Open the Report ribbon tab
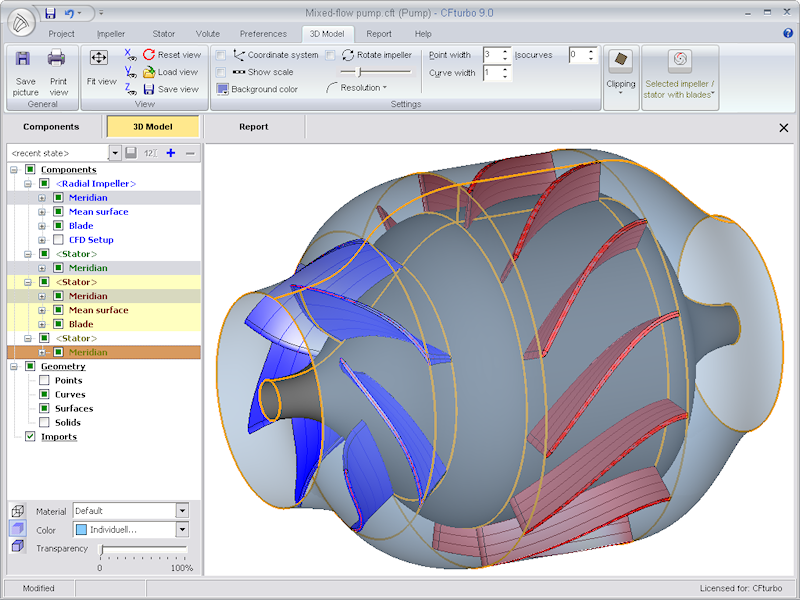The image size is (800, 600). 379,34
